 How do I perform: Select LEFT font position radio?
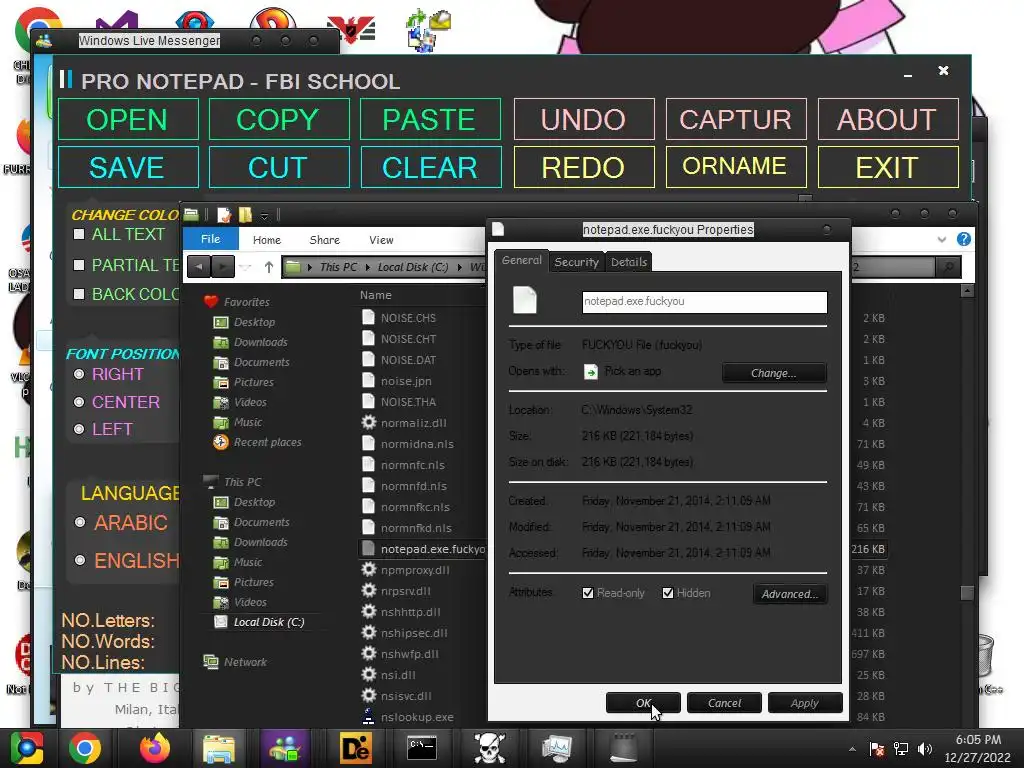pos(79,429)
